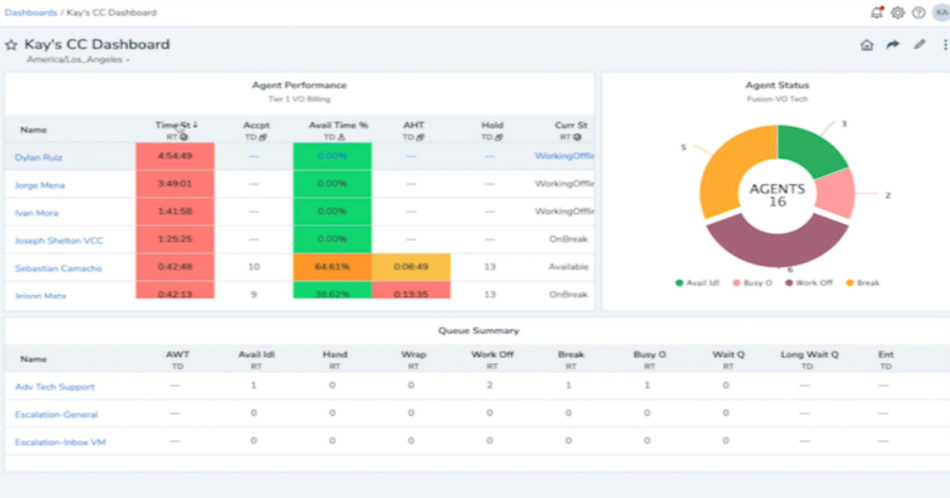Click the AHT column header

[414, 126]
